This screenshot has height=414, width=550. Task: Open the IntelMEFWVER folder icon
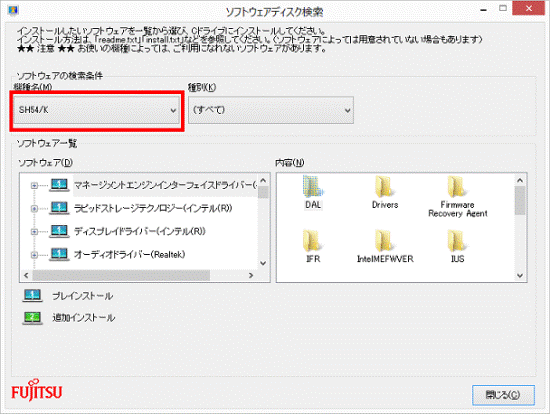coord(385,241)
